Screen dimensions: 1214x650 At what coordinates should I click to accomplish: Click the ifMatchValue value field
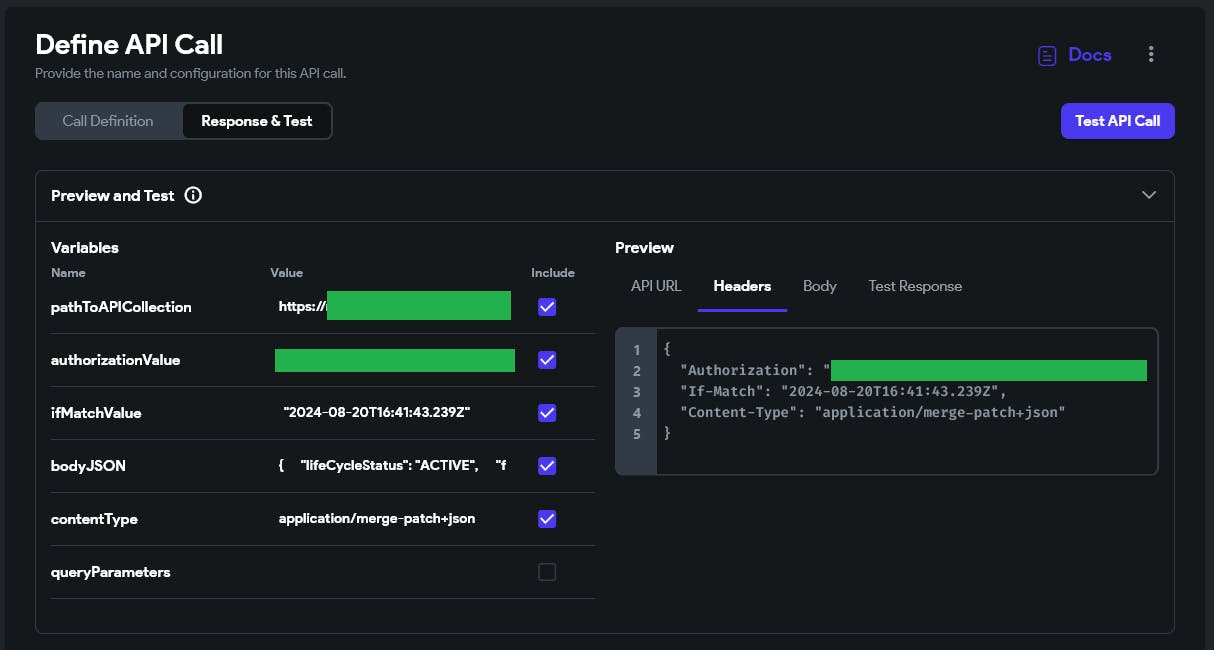[x=377, y=413]
